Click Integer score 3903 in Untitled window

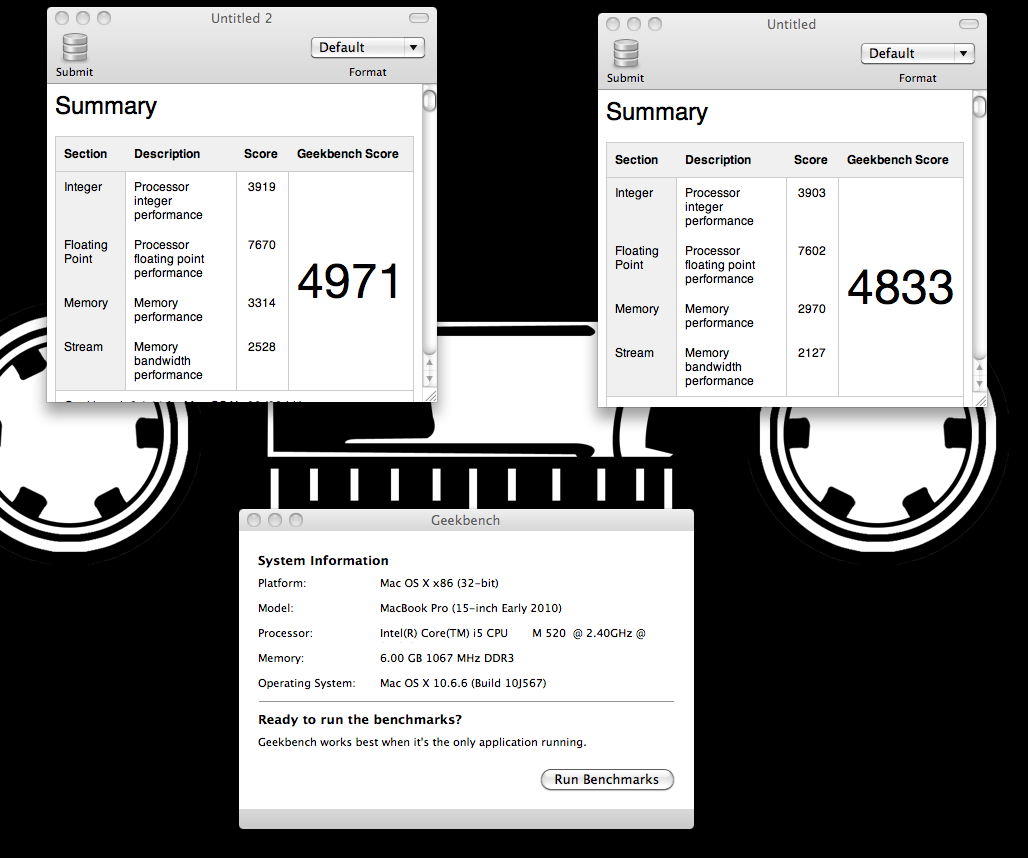coord(812,193)
